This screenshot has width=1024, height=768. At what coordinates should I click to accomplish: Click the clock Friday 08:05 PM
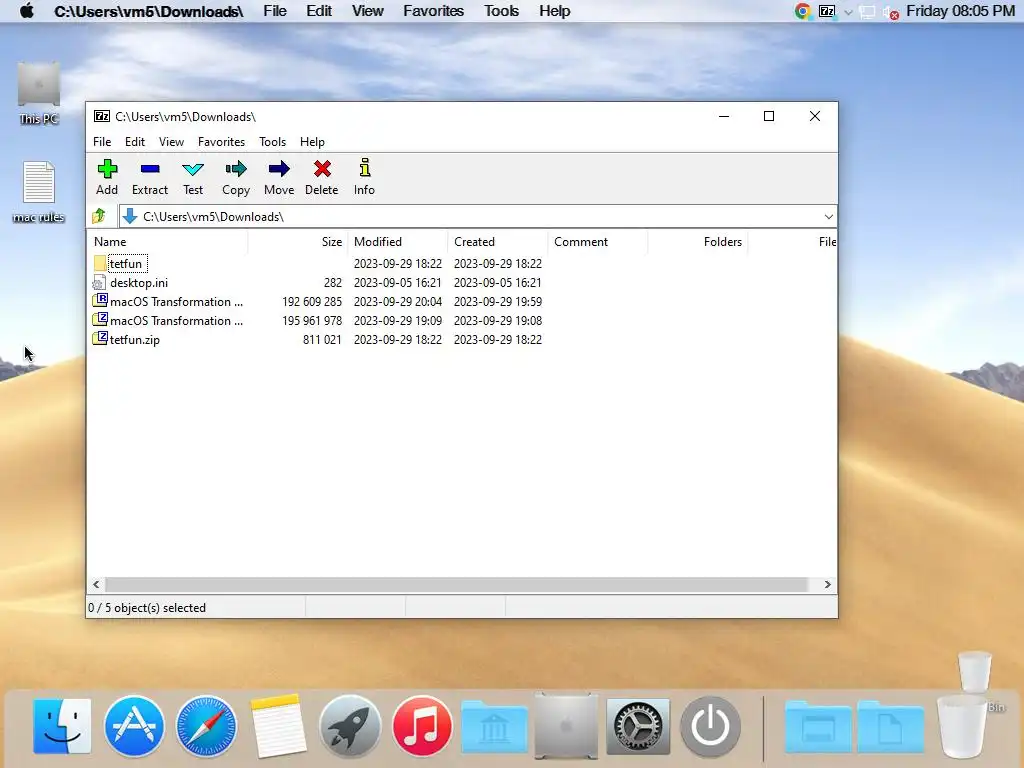click(x=960, y=11)
